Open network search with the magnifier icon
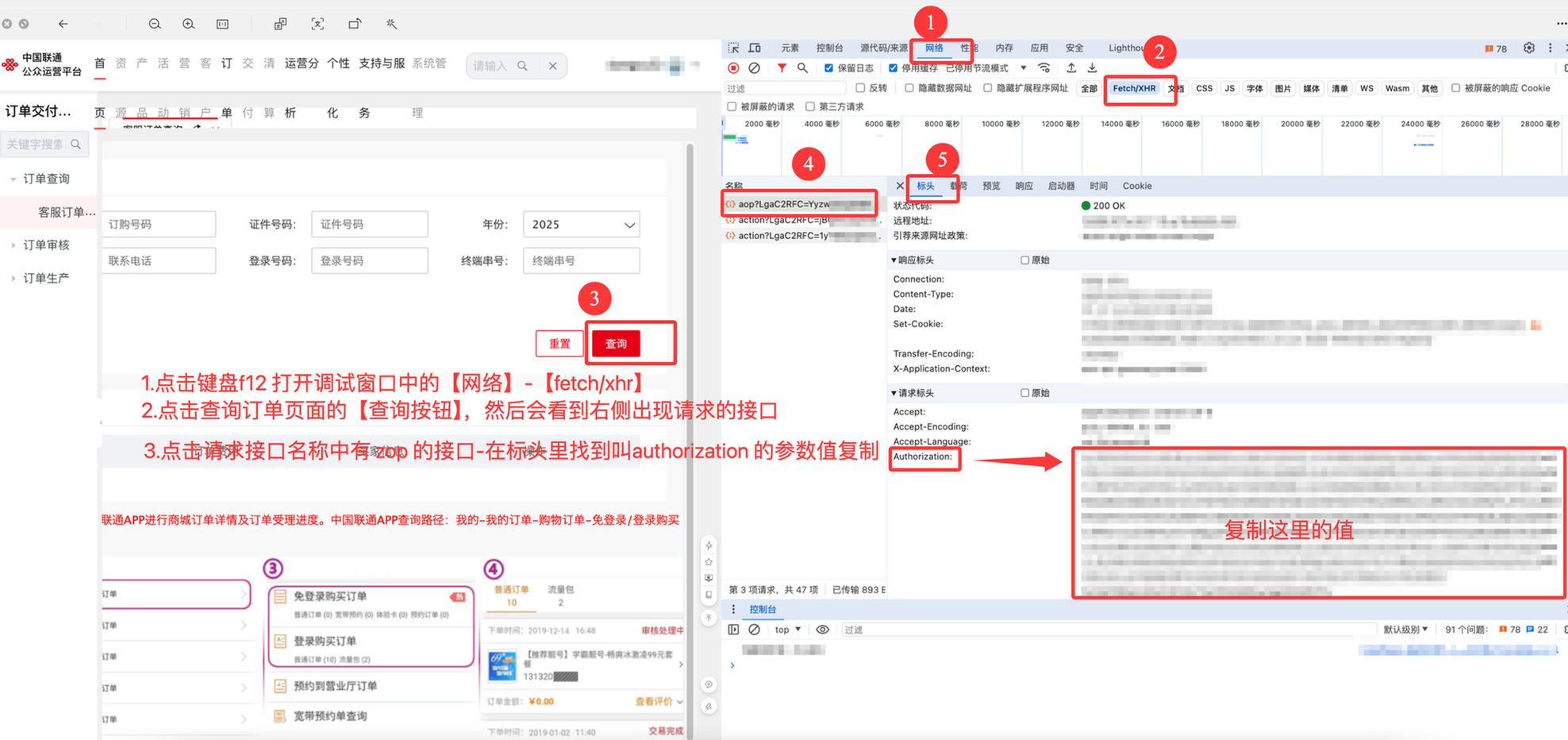This screenshot has height=740, width=1568. [802, 67]
